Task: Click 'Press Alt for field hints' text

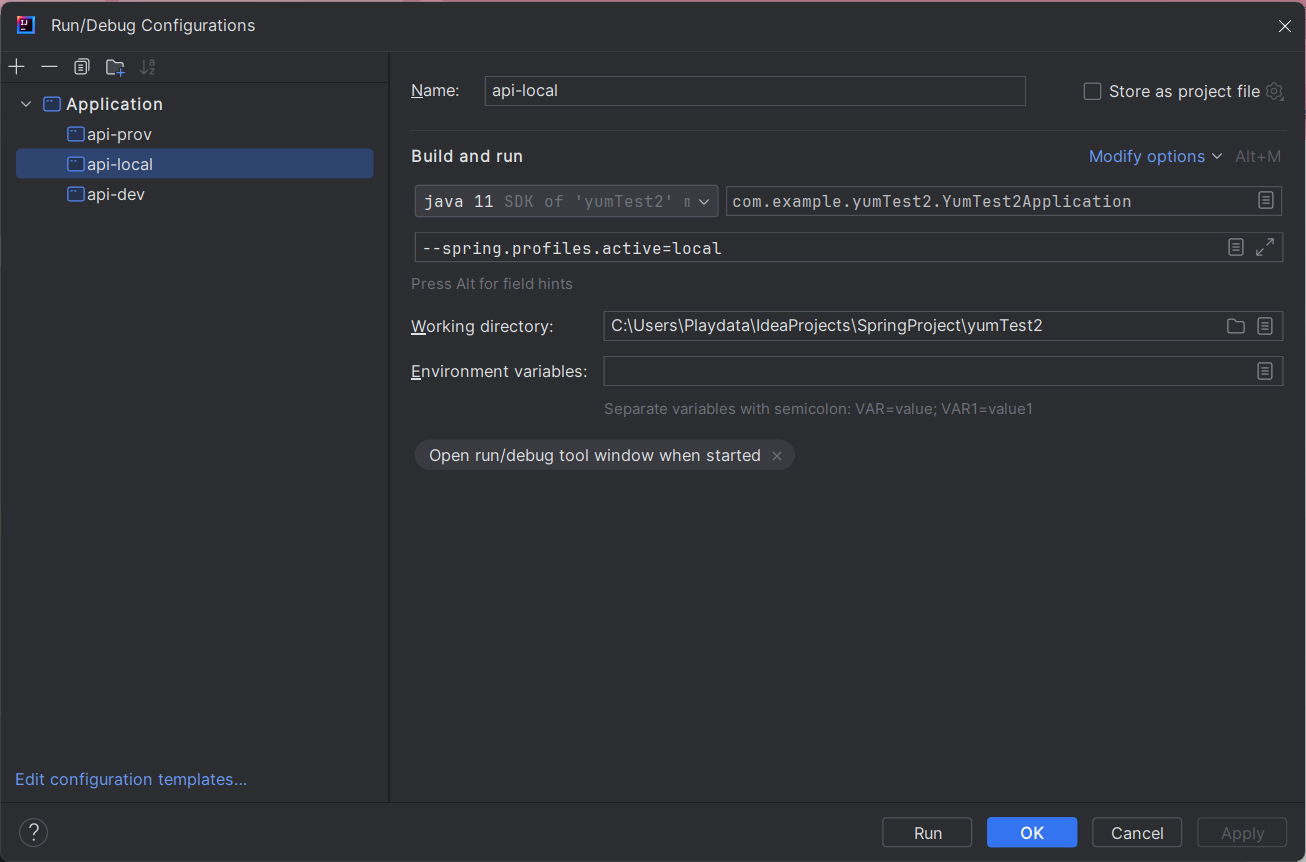Action: coord(492,284)
